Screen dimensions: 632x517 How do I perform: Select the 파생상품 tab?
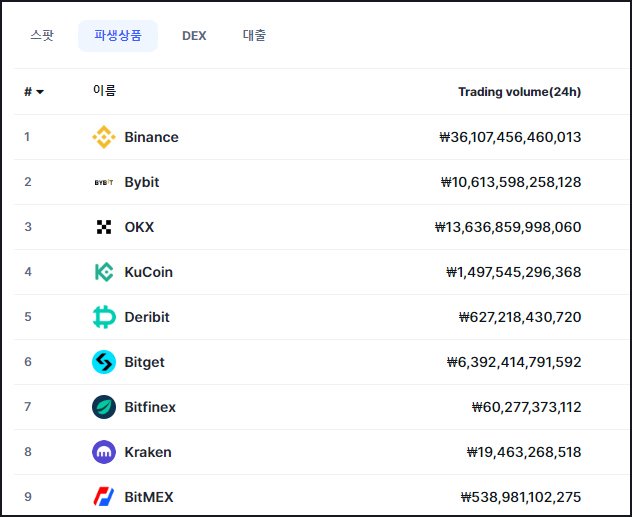[x=118, y=35]
